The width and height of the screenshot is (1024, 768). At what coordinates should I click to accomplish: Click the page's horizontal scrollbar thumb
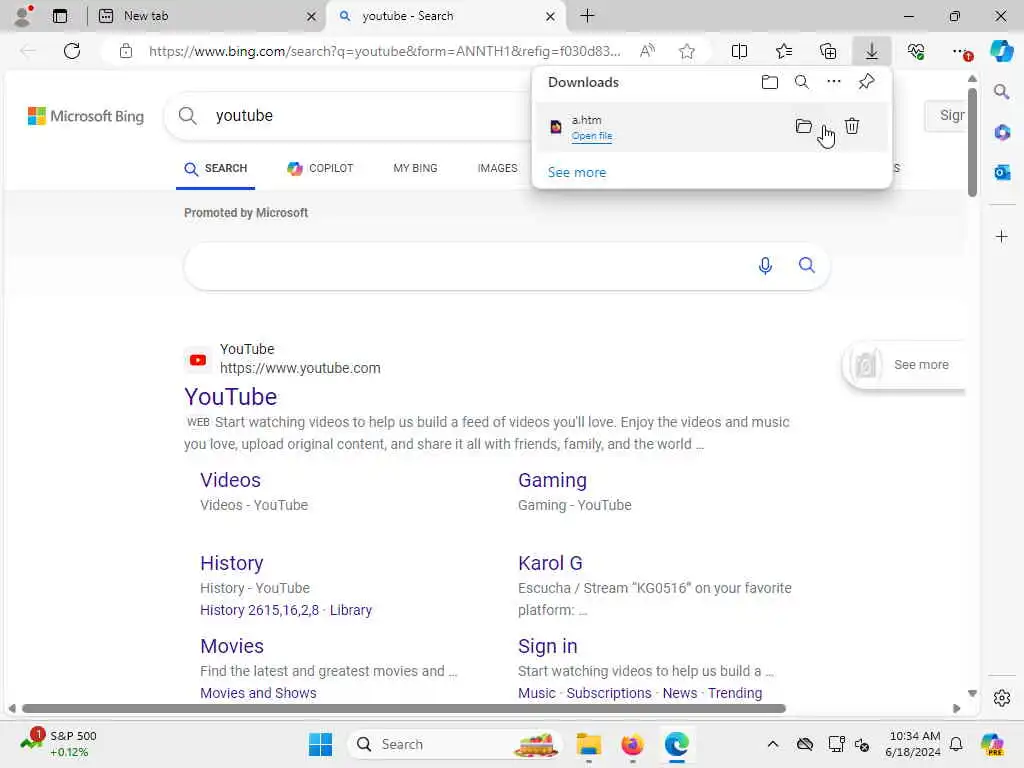click(x=404, y=709)
